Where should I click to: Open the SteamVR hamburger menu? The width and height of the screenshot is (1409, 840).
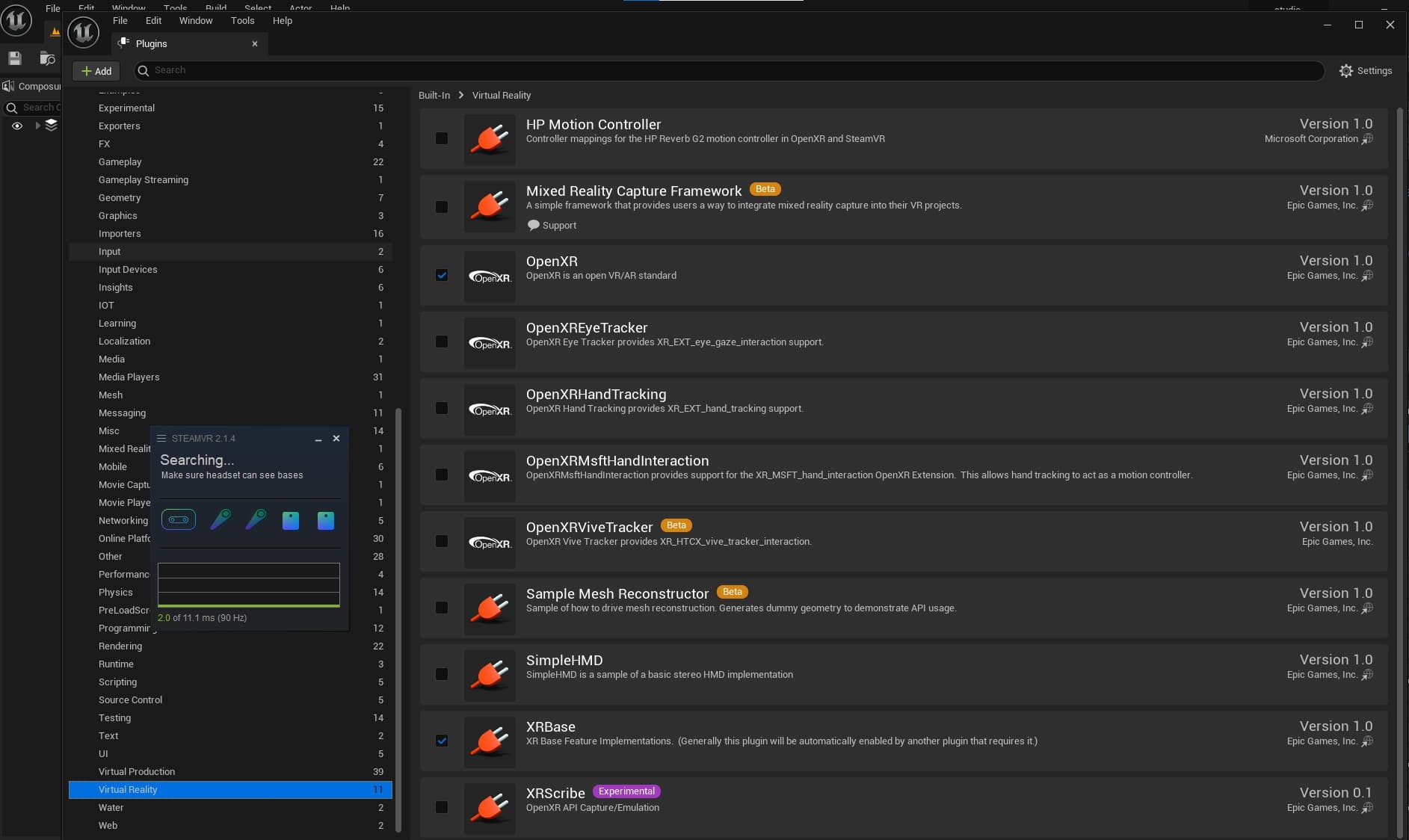[161, 439]
